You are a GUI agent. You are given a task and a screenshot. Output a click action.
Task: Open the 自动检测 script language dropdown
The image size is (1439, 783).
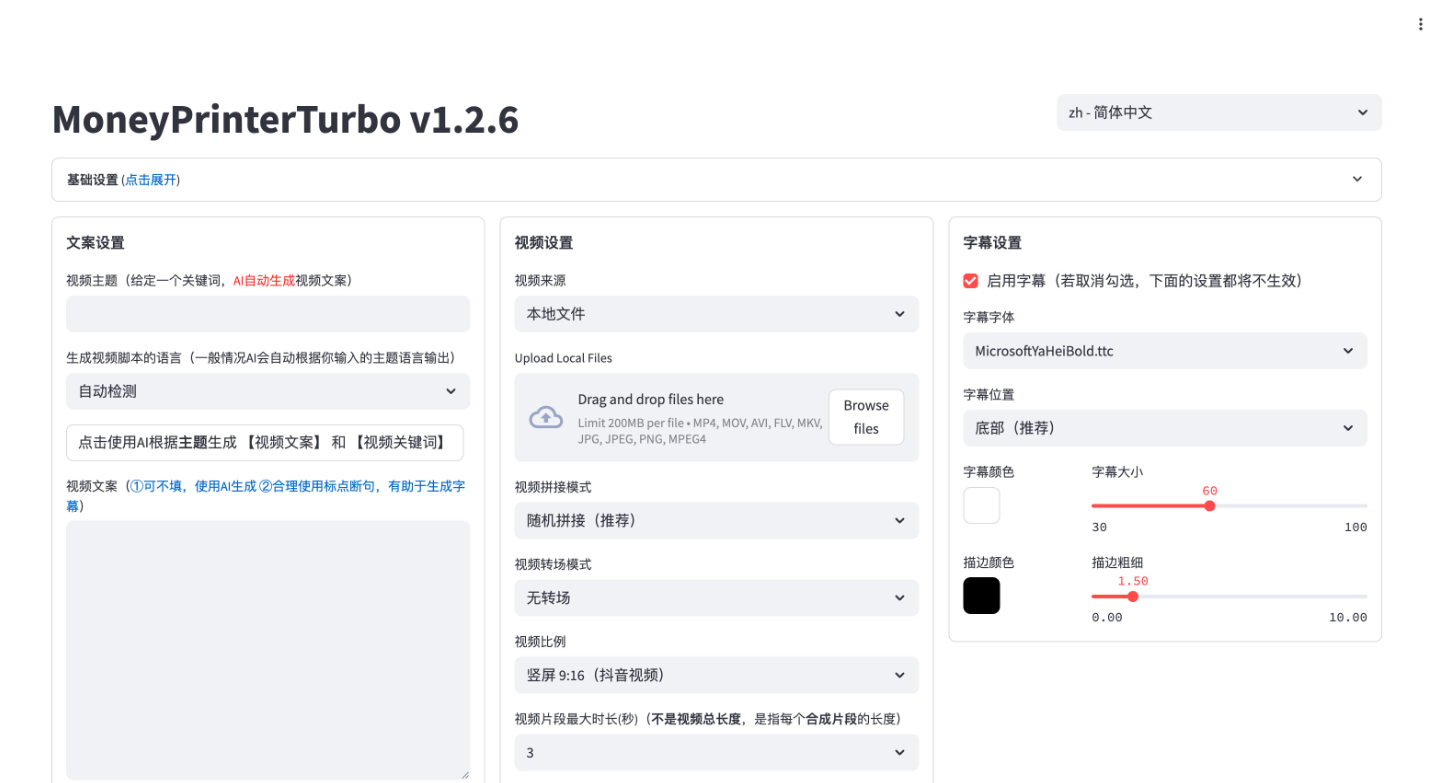(x=268, y=391)
